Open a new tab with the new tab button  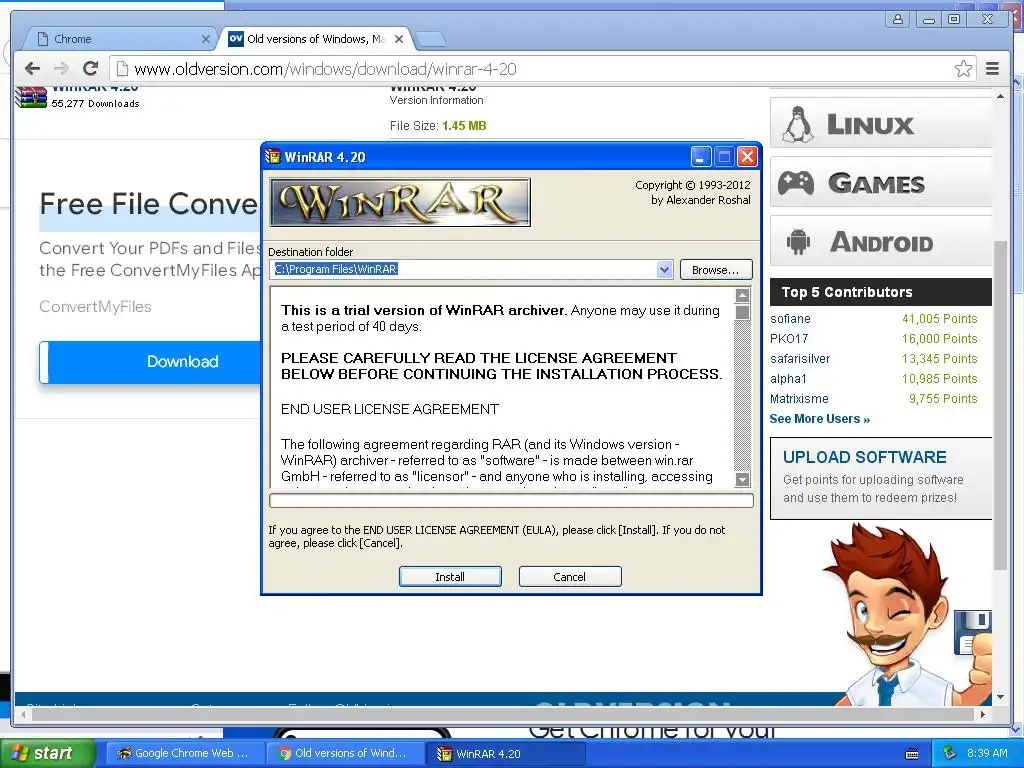click(x=431, y=39)
